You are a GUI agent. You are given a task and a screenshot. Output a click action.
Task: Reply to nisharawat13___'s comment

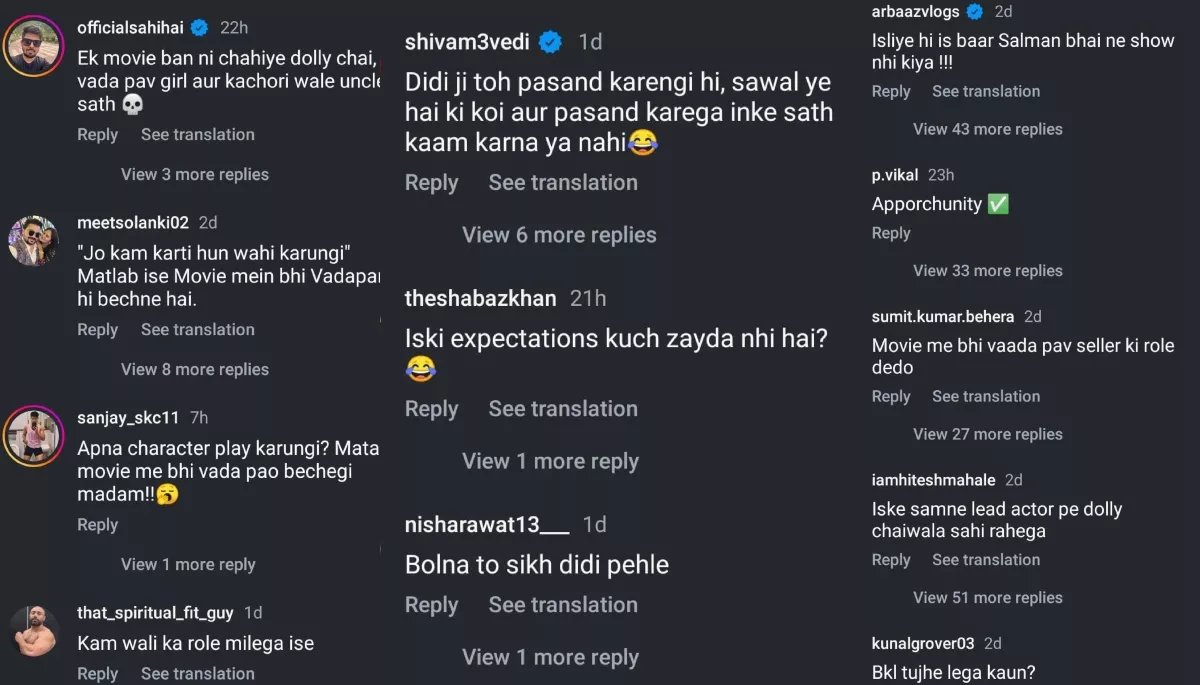point(431,605)
